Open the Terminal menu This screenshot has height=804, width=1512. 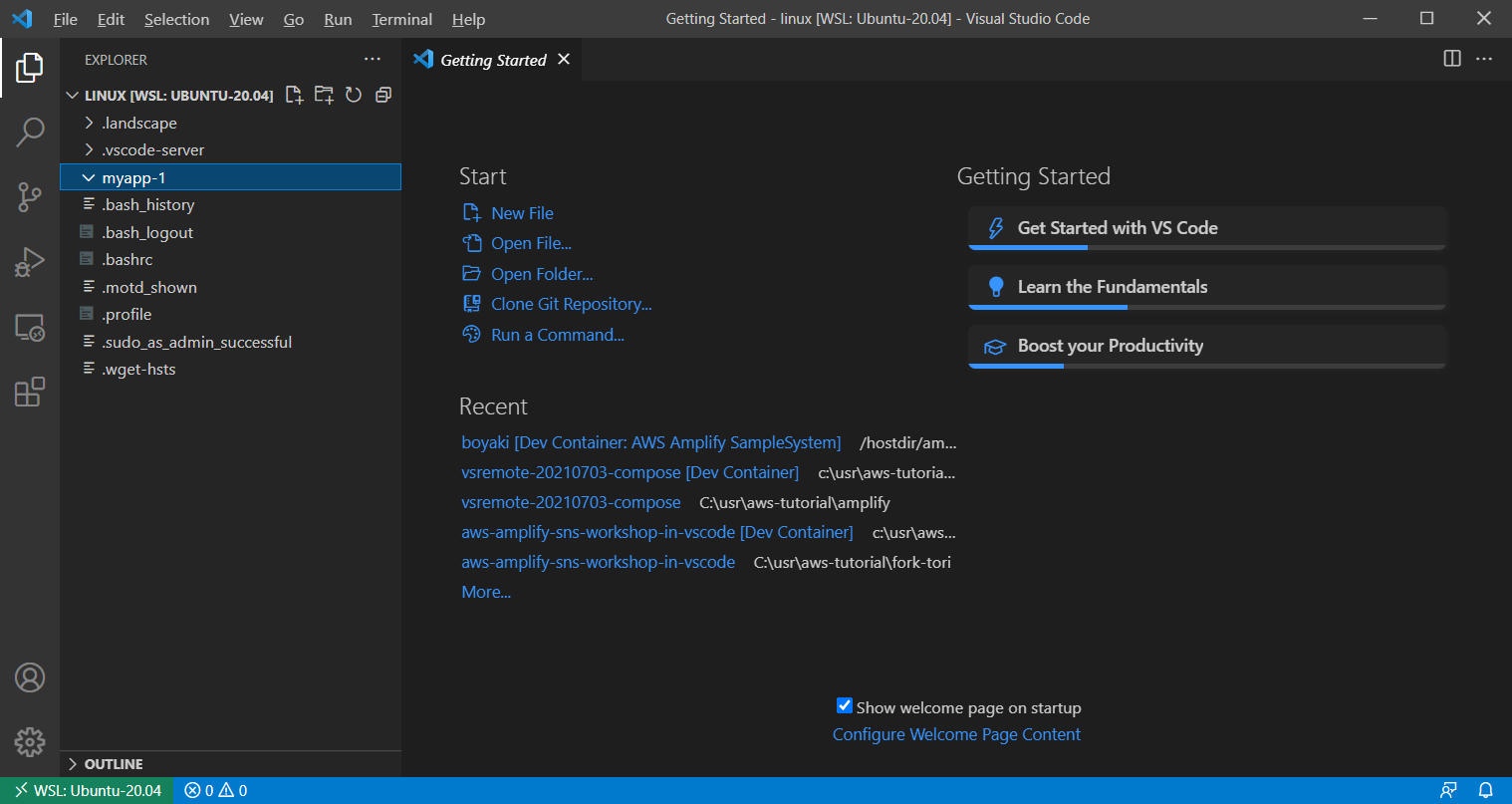pos(401,19)
